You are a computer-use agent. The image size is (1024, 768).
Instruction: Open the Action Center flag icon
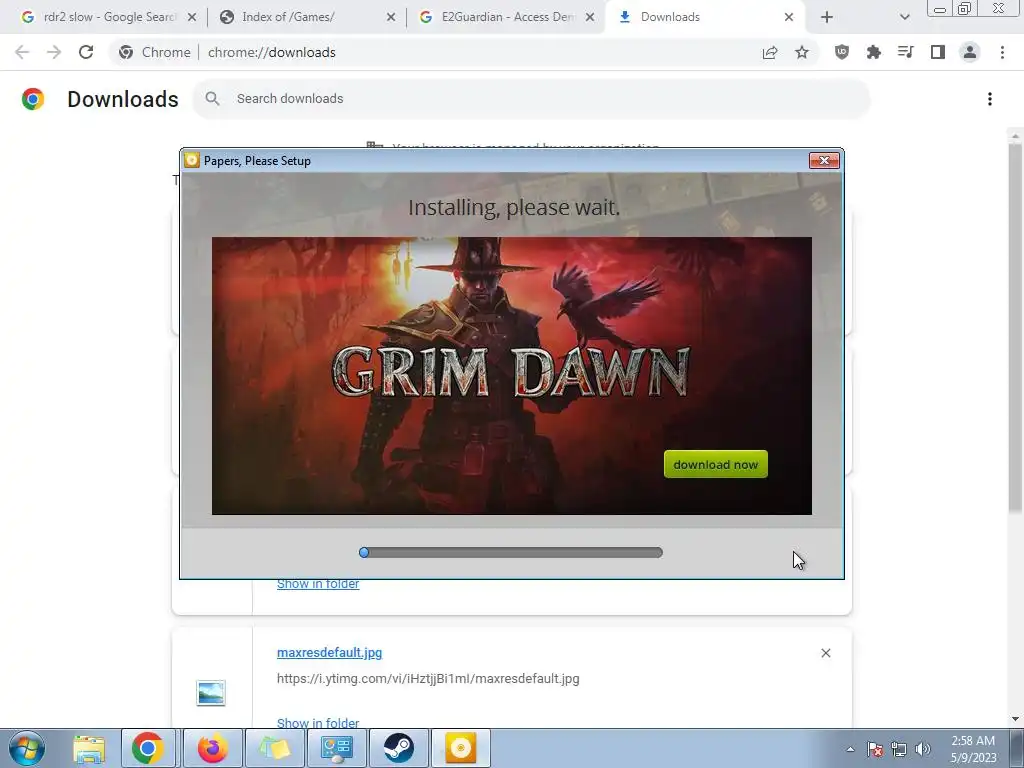[875, 749]
